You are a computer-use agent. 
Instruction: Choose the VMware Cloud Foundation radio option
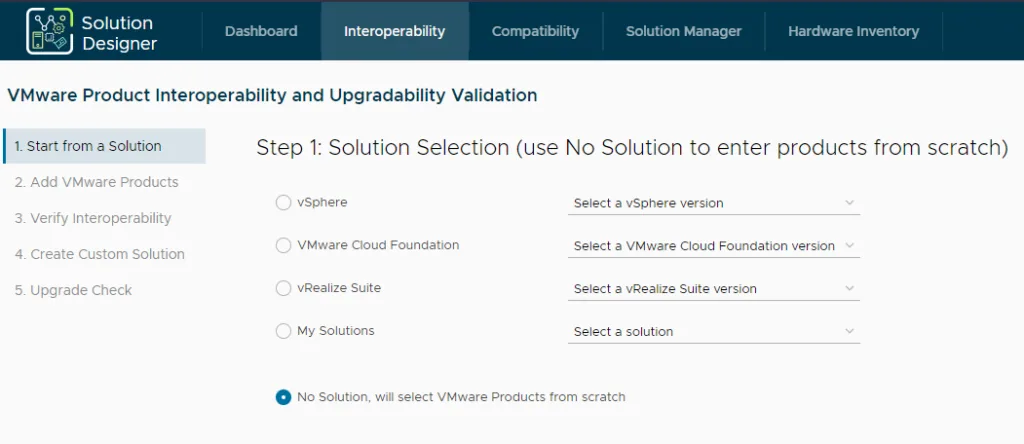click(x=283, y=246)
